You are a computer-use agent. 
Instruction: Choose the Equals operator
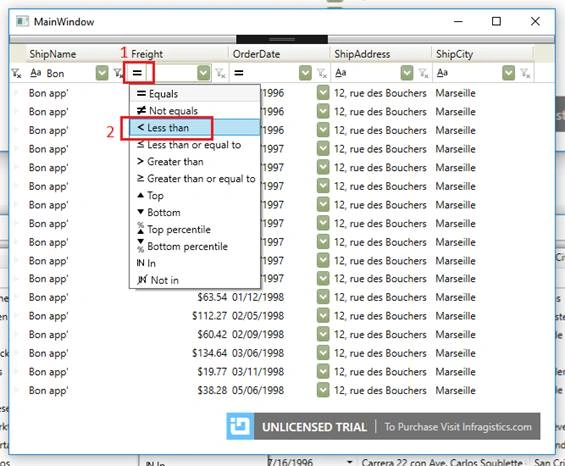[x=195, y=94]
